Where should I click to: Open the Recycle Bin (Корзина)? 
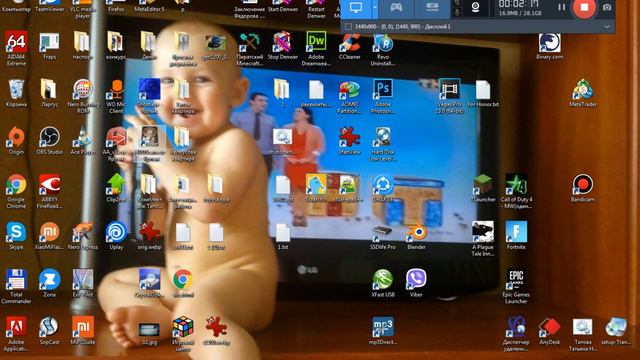(16, 93)
